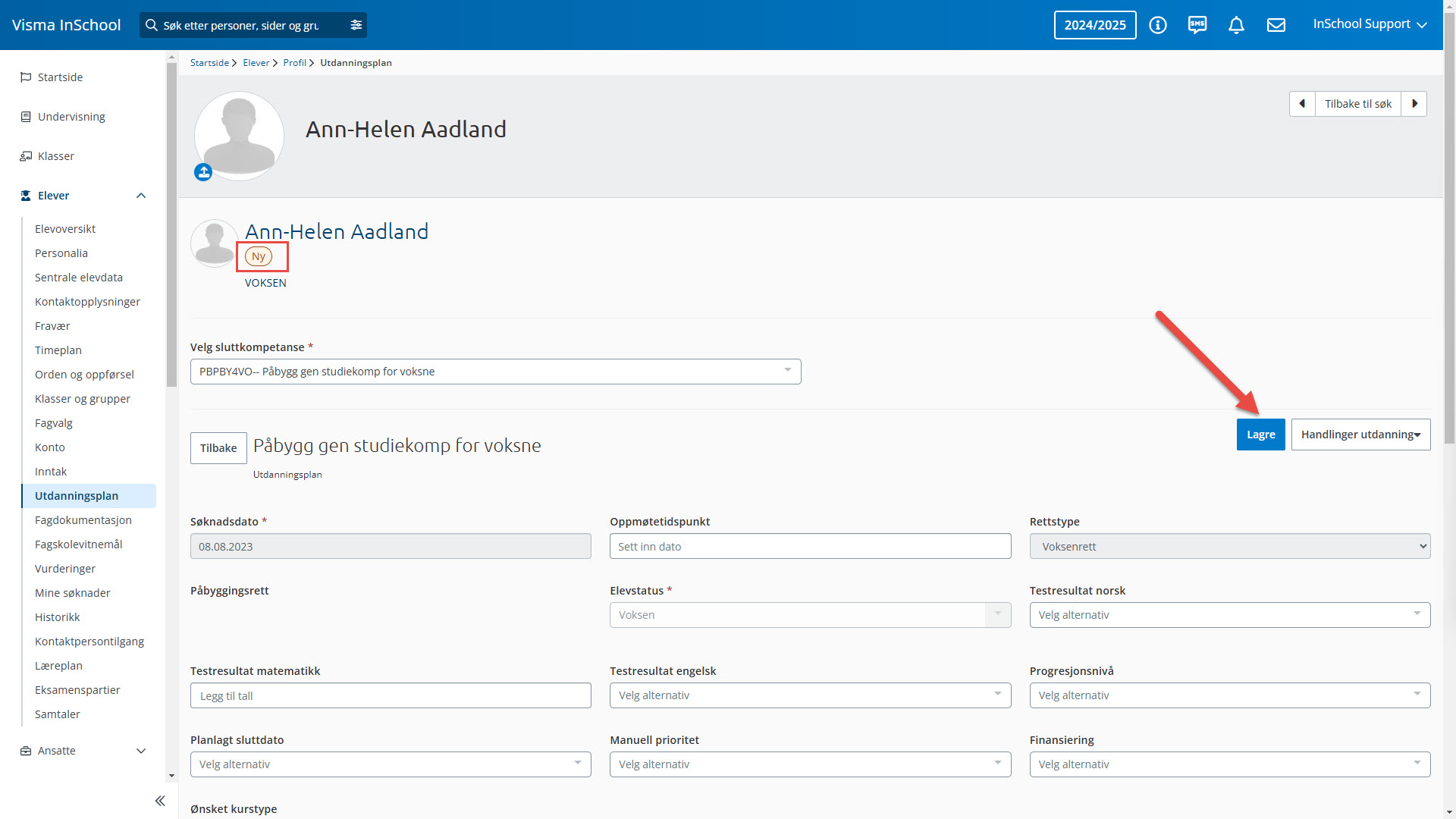The height and width of the screenshot is (819, 1456).
Task: Open search filter settings icon
Action: point(356,25)
